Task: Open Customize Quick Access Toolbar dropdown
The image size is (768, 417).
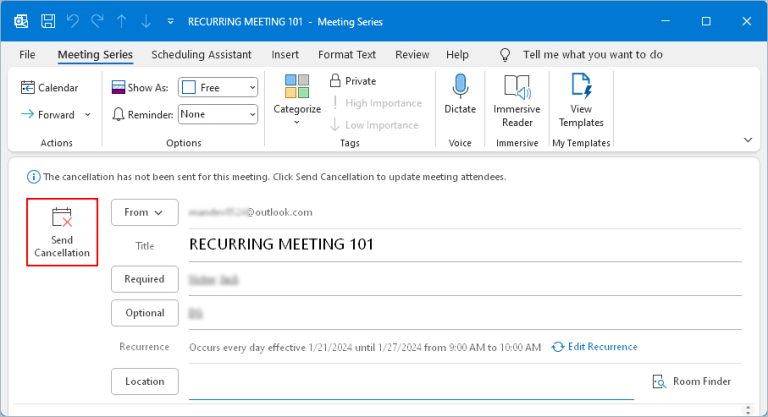Action: [170, 22]
